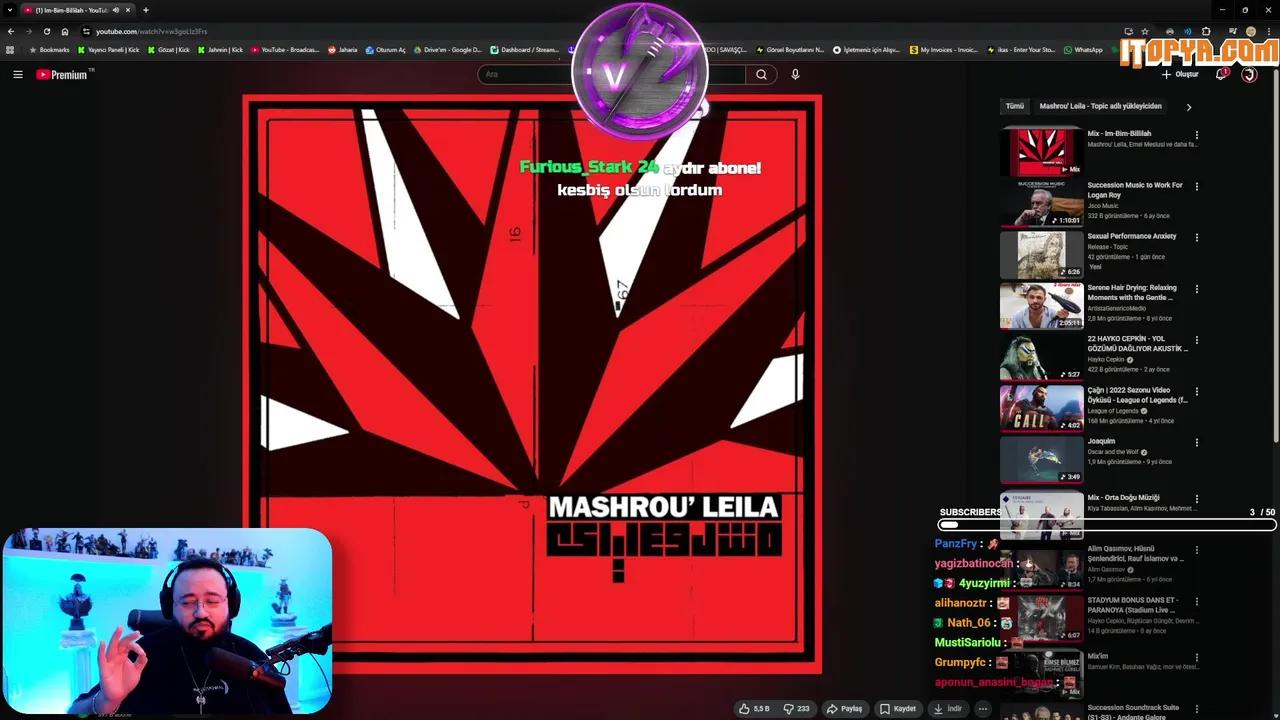Select Mashrou' Leila - Topic uploads chip

click(x=1100, y=106)
